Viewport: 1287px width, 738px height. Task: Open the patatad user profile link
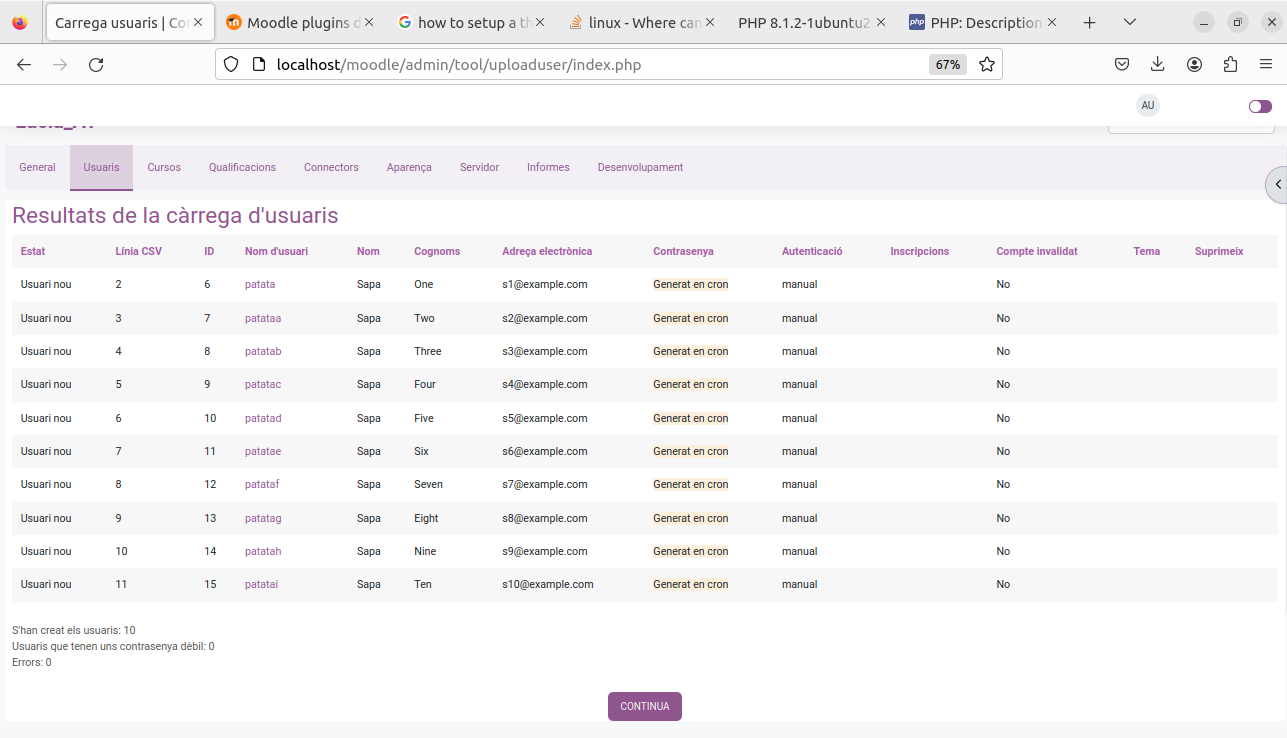click(x=263, y=418)
